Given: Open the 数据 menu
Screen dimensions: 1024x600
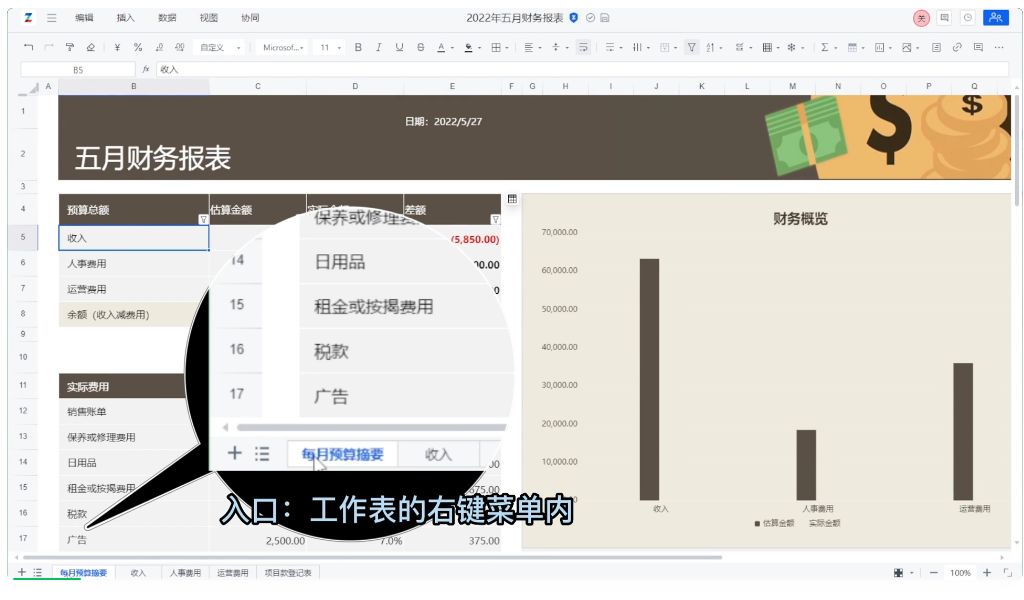Looking at the screenshot, I should pyautogui.click(x=167, y=18).
